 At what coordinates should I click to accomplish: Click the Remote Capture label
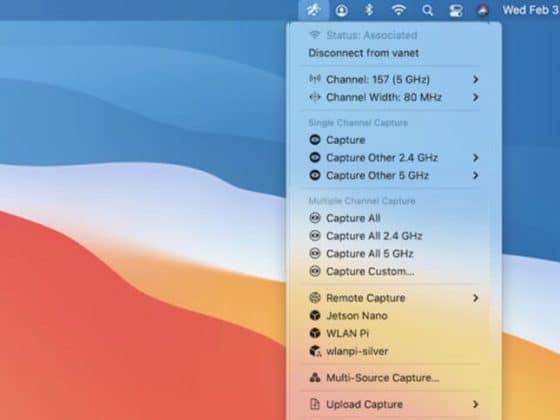[x=366, y=298]
